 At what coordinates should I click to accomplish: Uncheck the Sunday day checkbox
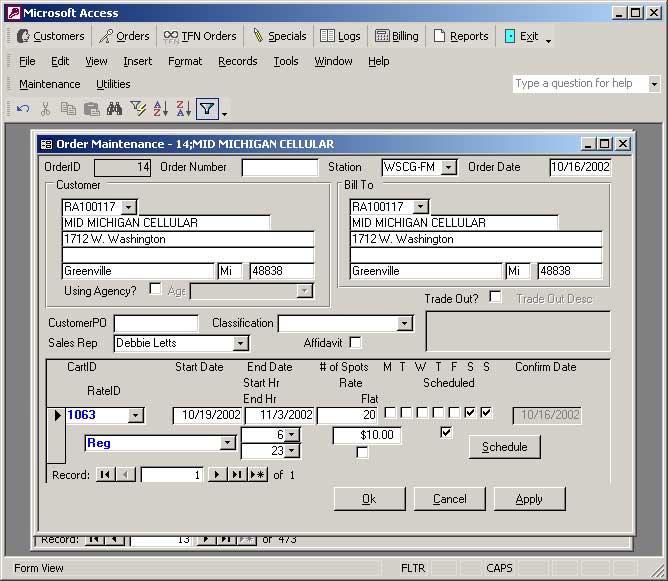point(486,413)
